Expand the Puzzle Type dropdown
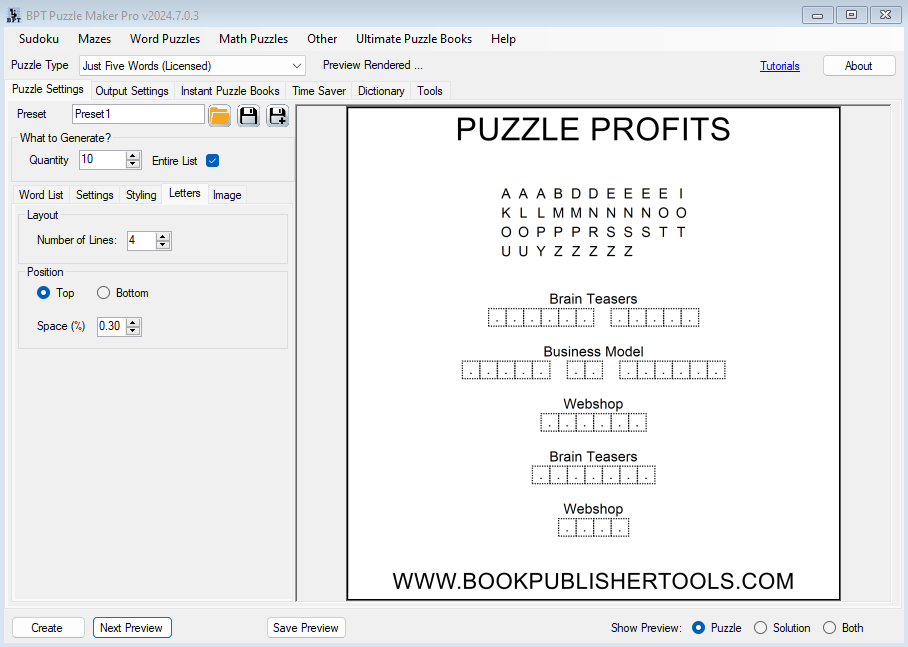This screenshot has height=647, width=908. pyautogui.click(x=296, y=66)
